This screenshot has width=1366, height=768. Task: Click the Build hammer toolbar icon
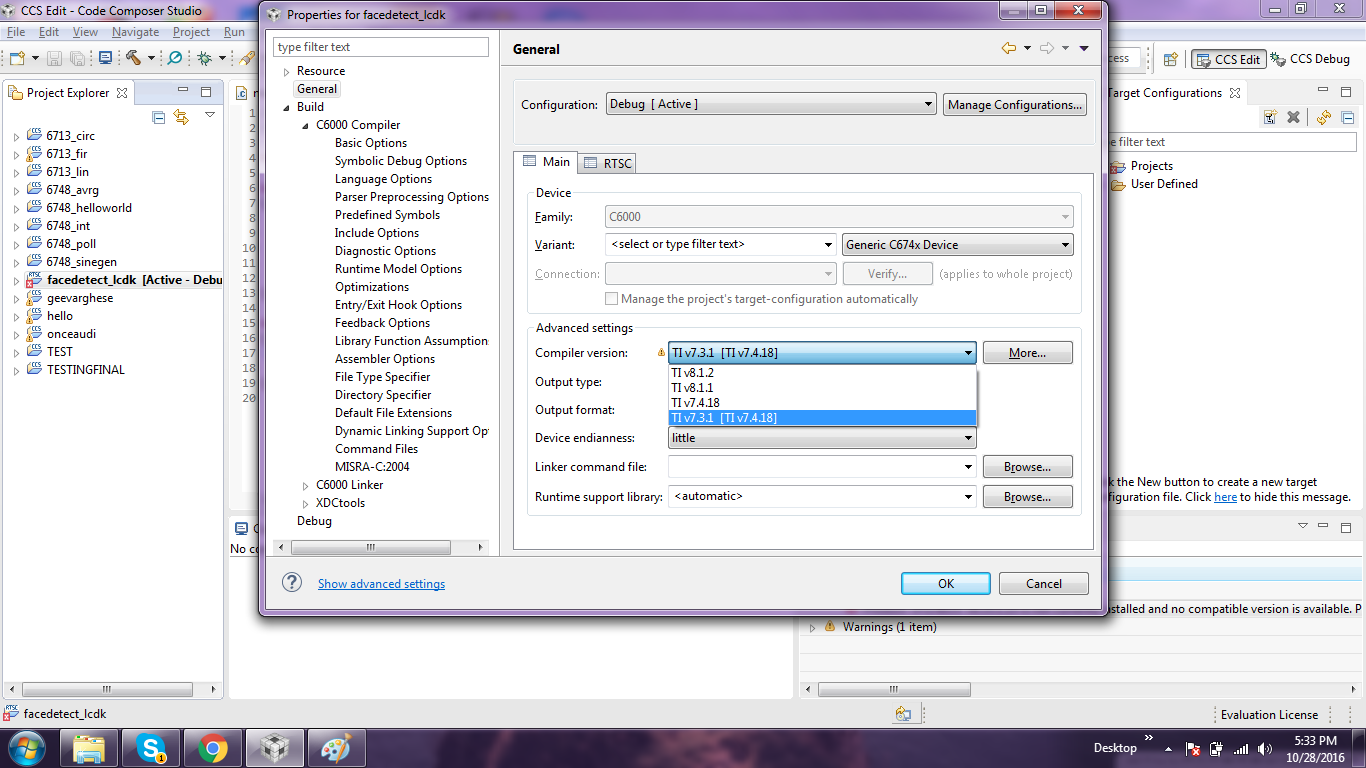pos(133,58)
